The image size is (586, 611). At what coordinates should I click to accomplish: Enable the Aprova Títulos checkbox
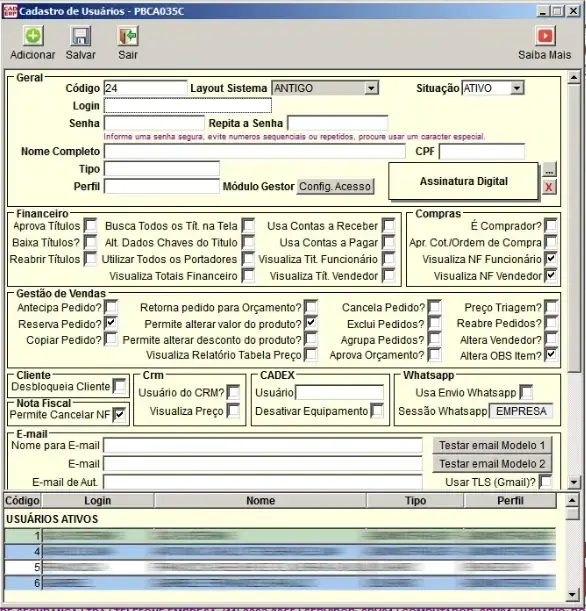tap(91, 226)
